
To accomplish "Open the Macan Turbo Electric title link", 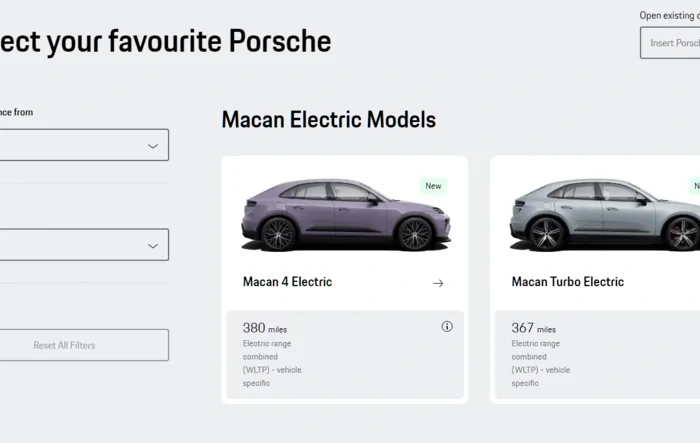I will tap(567, 282).
